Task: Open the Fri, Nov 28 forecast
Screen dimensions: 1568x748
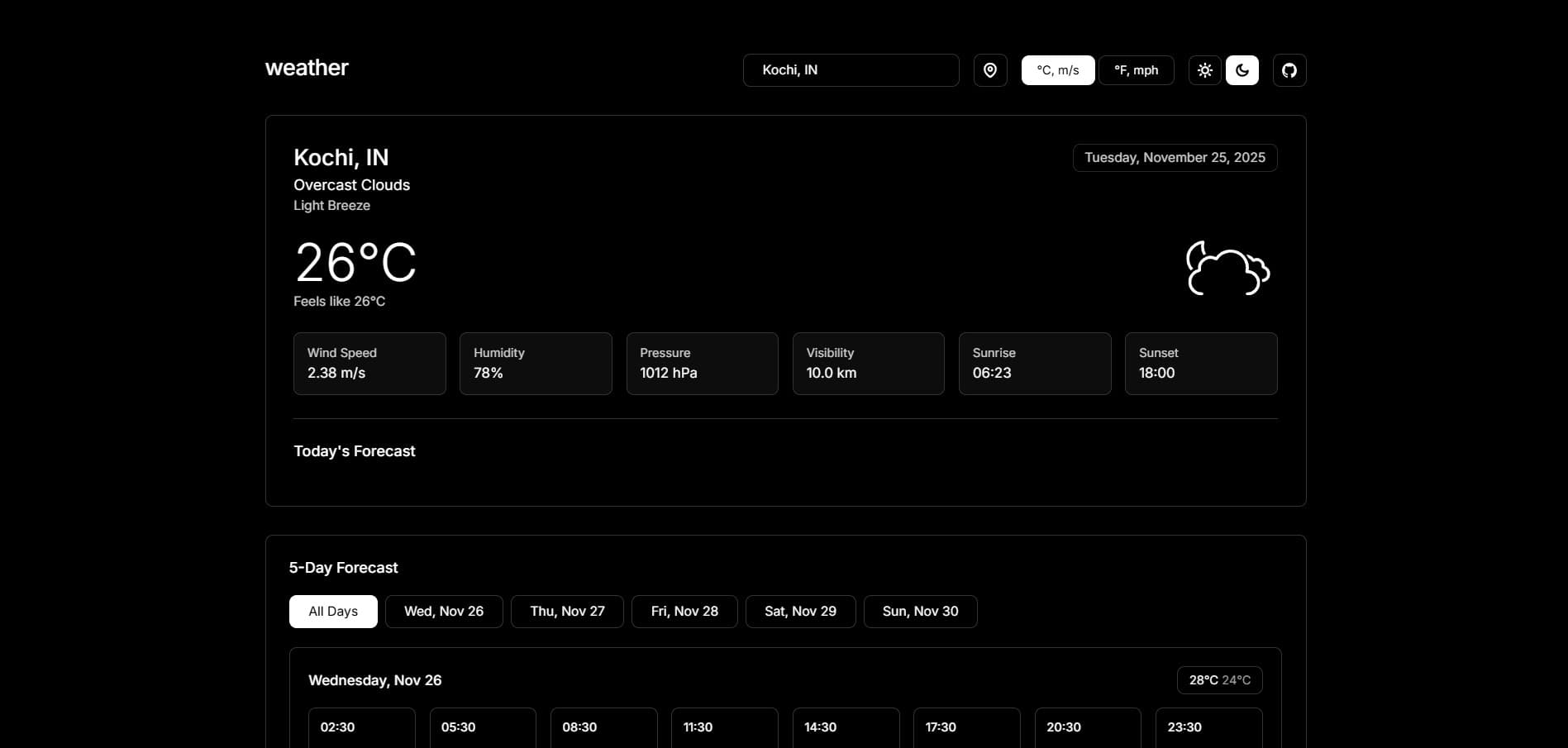Action: (x=684, y=611)
